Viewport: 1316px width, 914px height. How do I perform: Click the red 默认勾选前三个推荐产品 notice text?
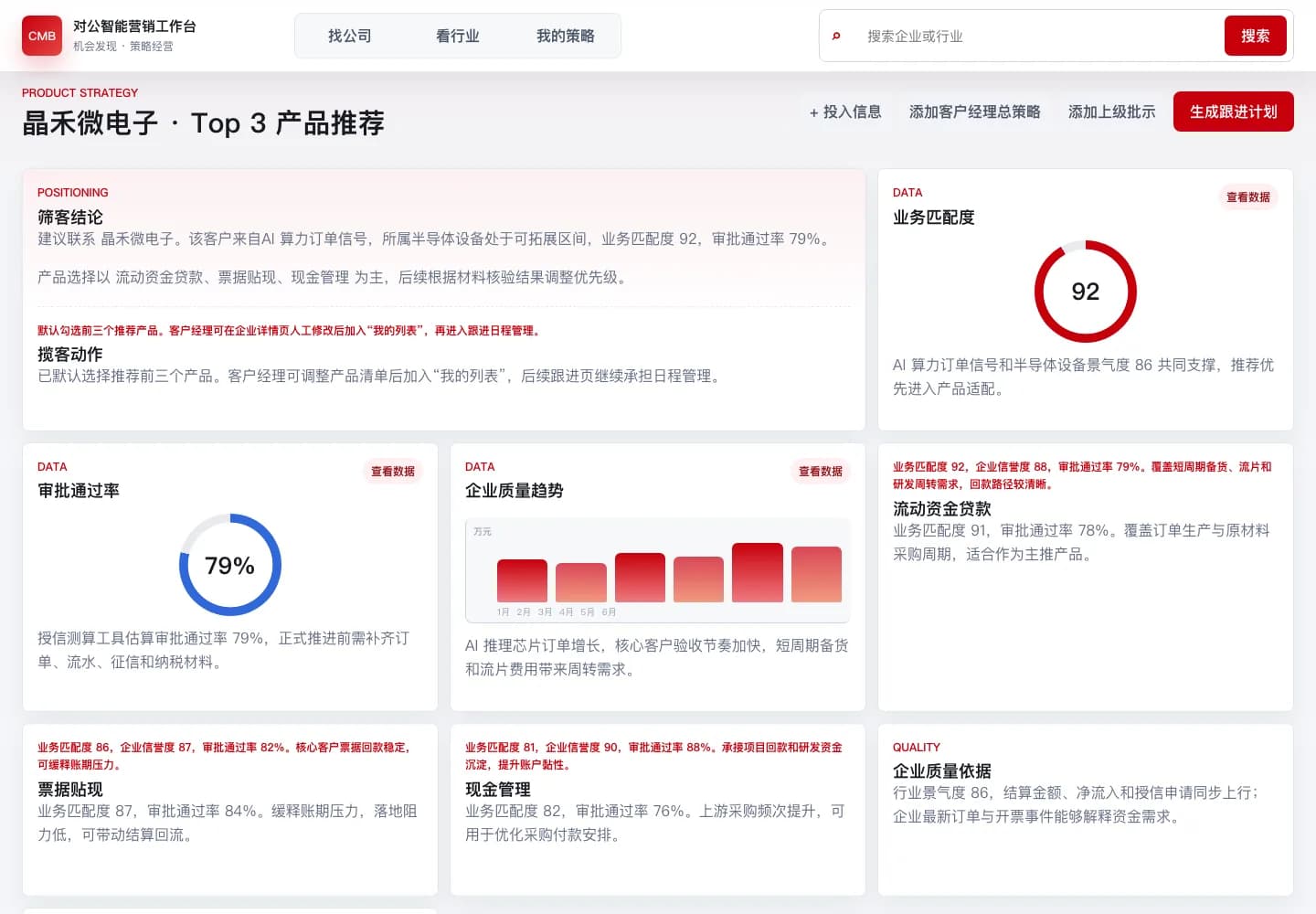pyautogui.click(x=290, y=331)
